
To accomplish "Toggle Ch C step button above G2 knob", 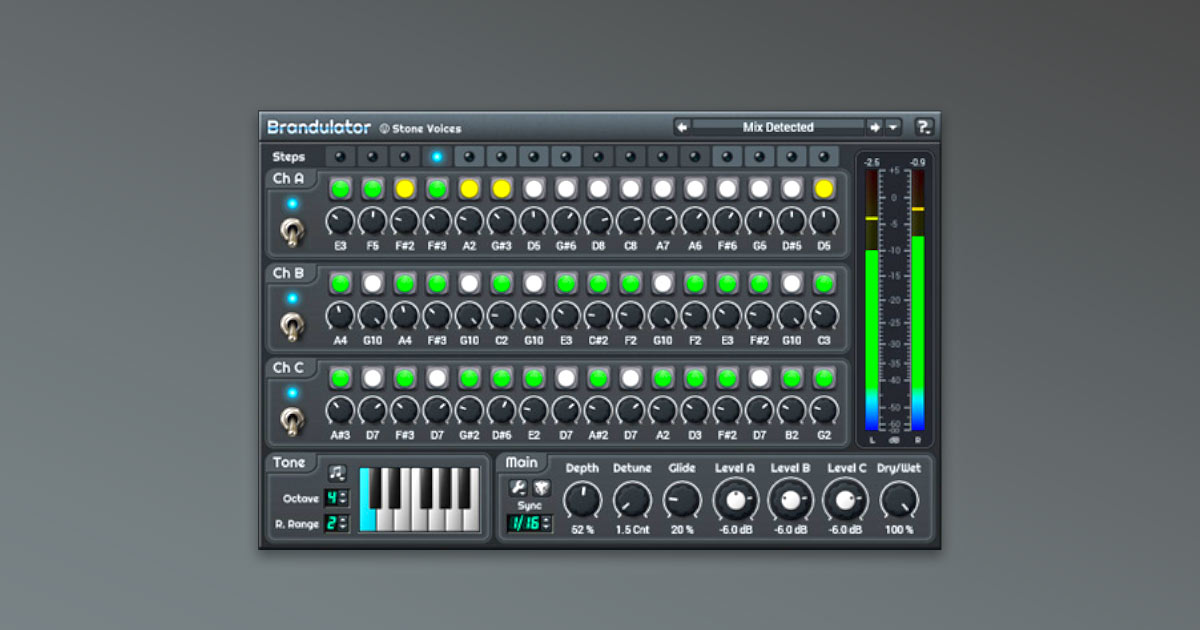I will [823, 378].
